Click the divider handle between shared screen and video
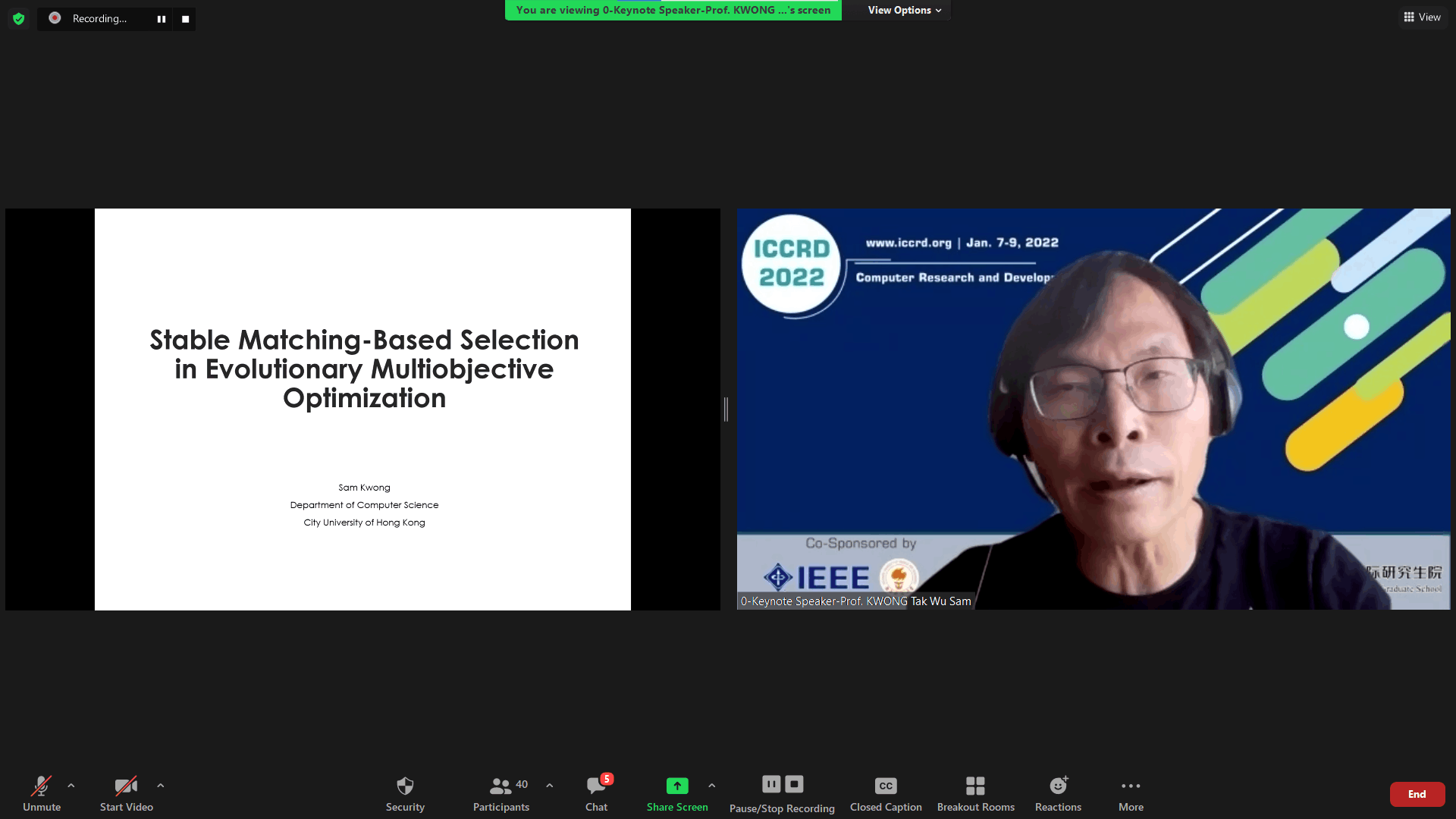The height and width of the screenshot is (819, 1456). tap(726, 409)
